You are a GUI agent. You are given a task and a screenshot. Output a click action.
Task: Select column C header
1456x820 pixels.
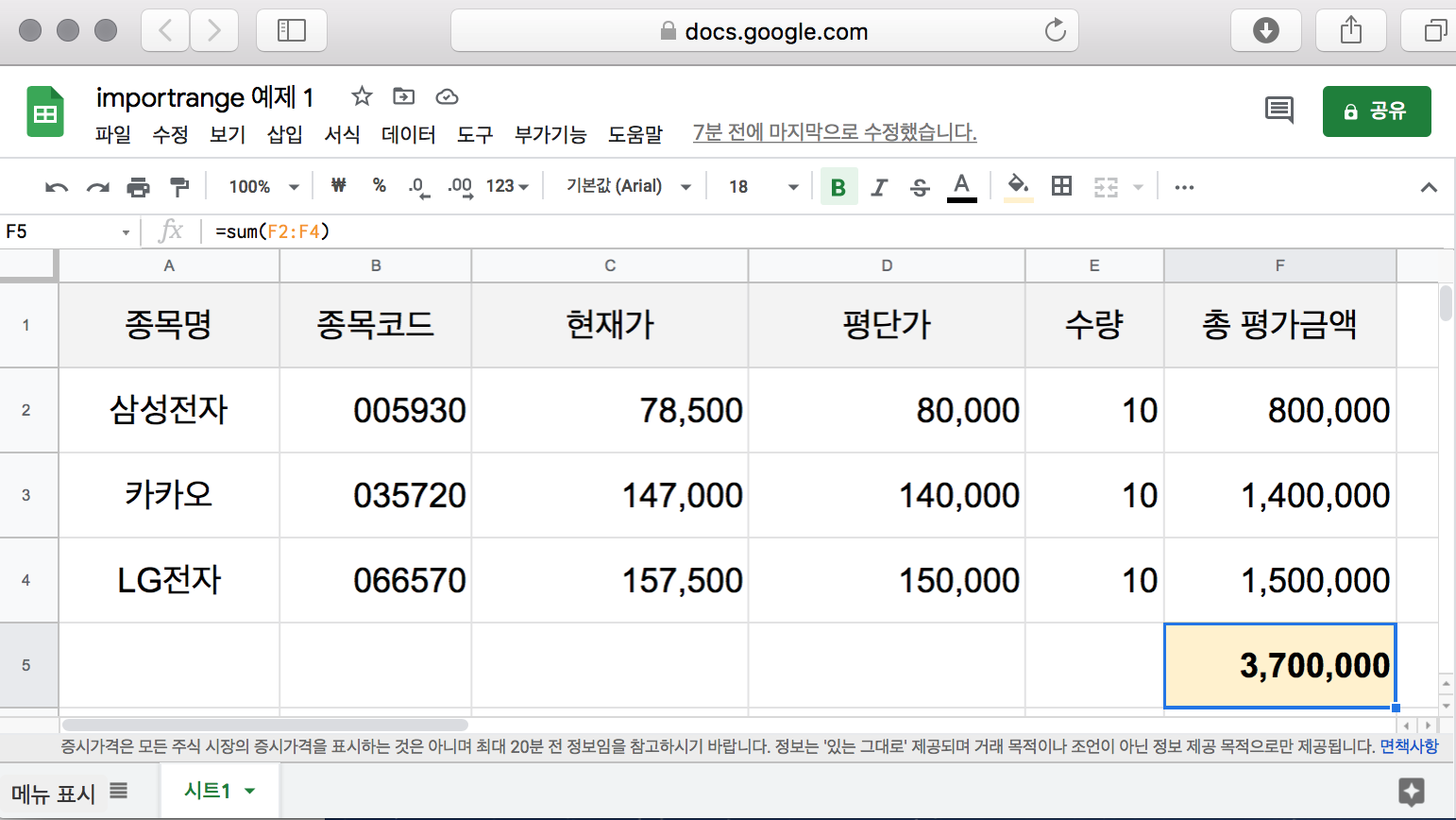pos(610,265)
